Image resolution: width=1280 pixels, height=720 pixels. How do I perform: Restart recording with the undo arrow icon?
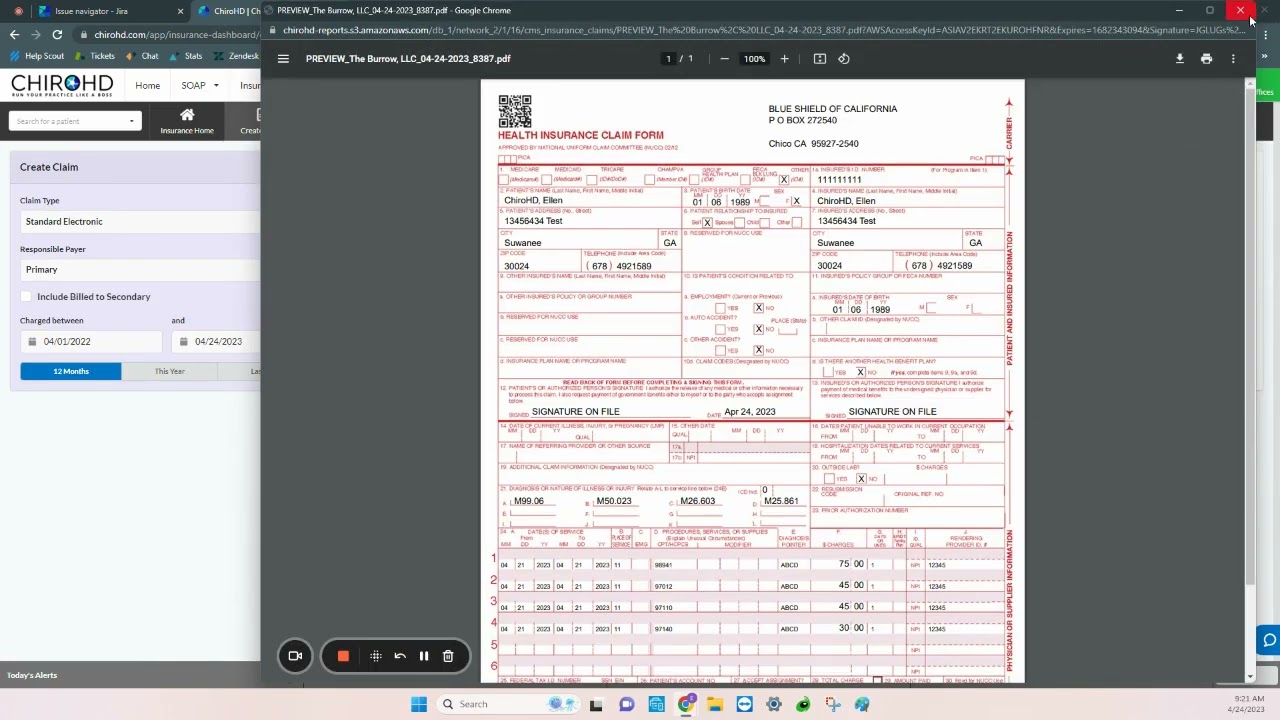pos(400,656)
